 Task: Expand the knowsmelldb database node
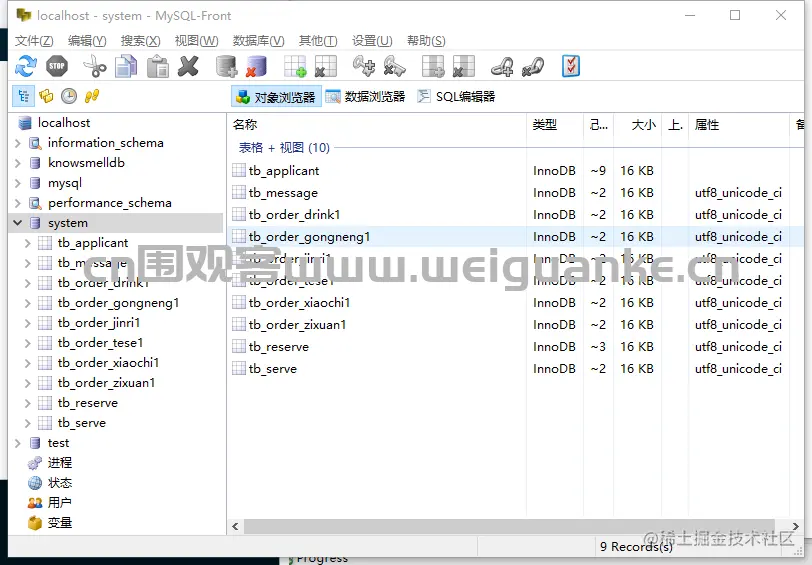[x=18, y=163]
